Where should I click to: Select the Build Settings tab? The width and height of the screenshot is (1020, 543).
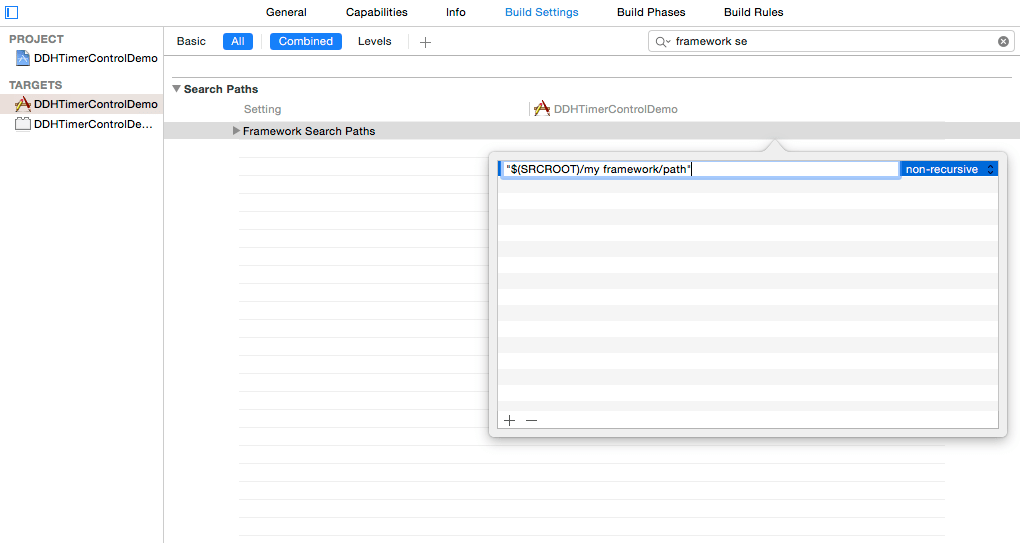tap(542, 12)
